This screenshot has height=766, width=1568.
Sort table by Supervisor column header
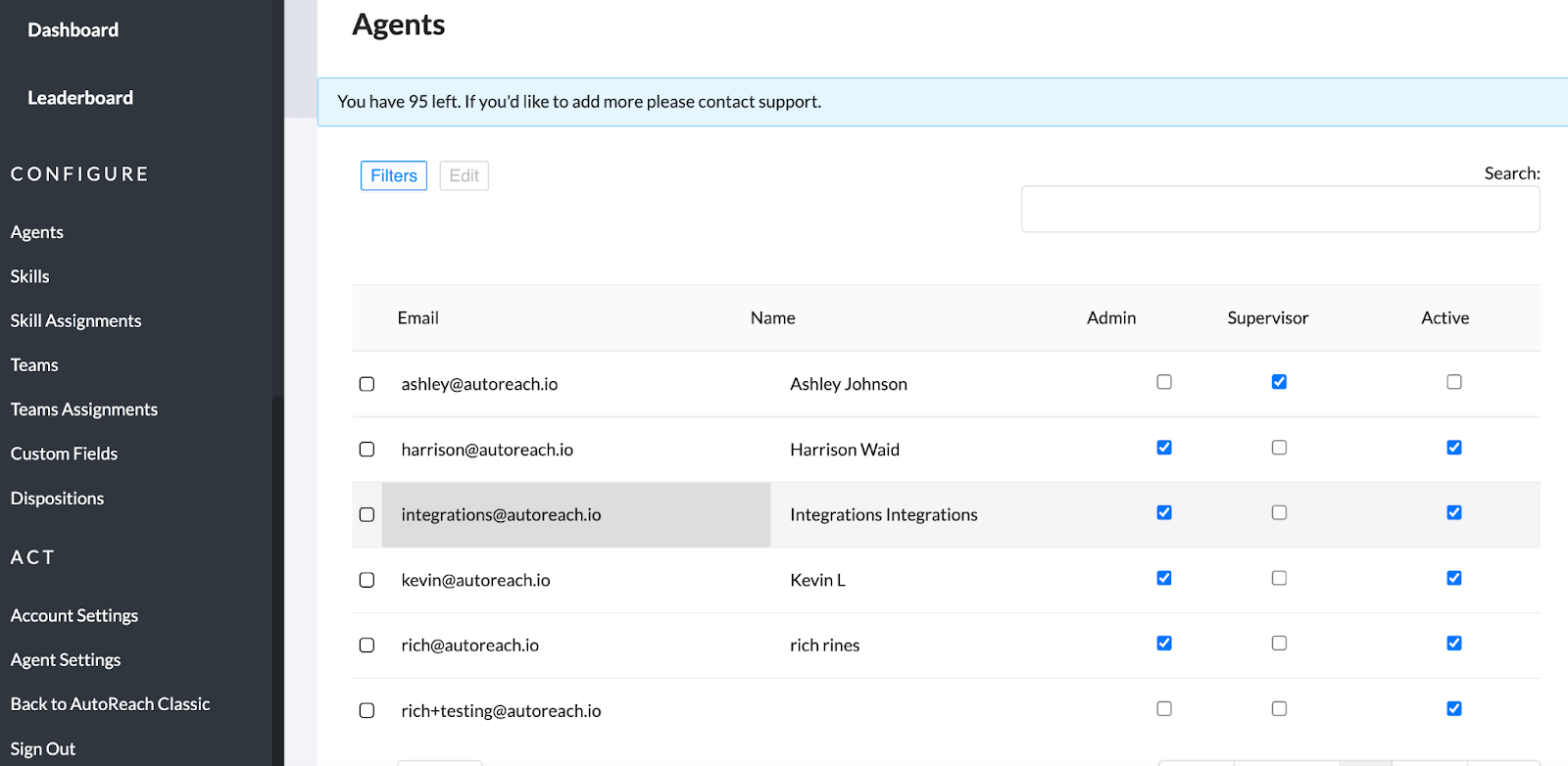pyautogui.click(x=1268, y=317)
